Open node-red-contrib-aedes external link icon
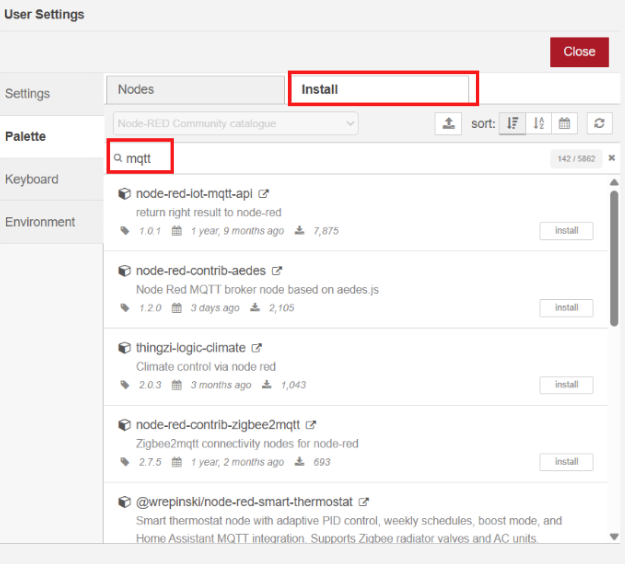 point(277,271)
